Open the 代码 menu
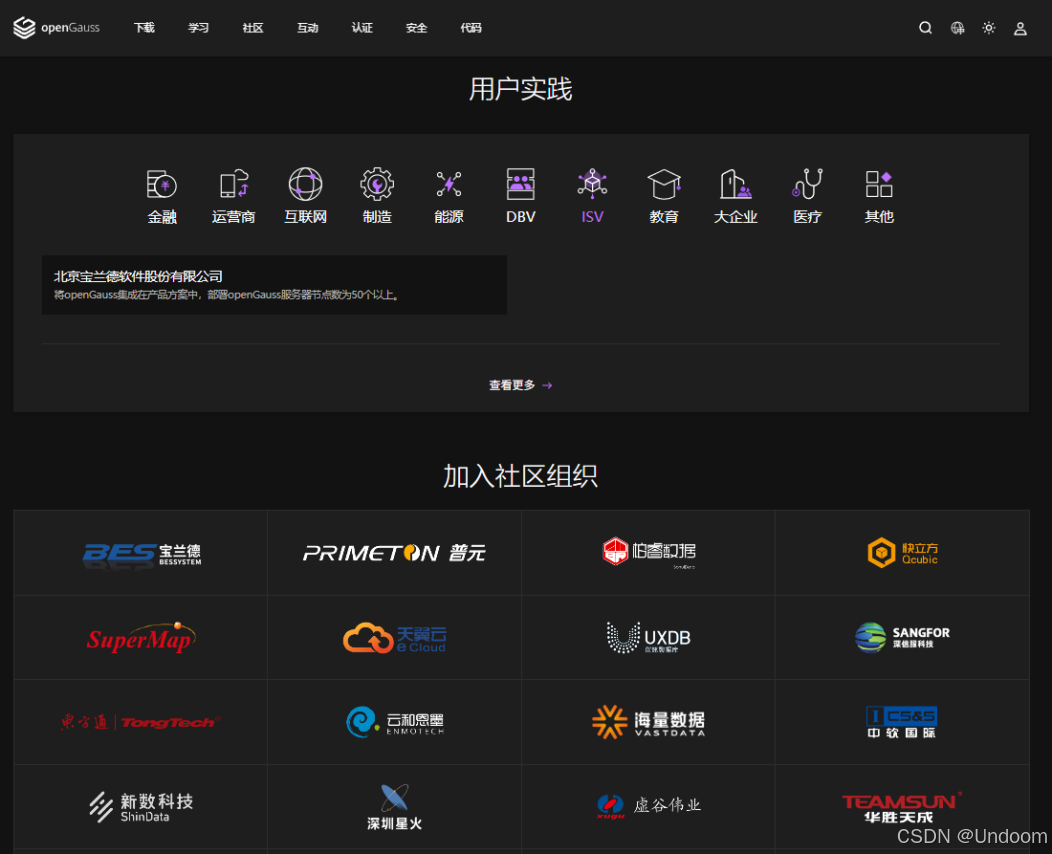Screen dimensions: 1052x854 point(471,28)
